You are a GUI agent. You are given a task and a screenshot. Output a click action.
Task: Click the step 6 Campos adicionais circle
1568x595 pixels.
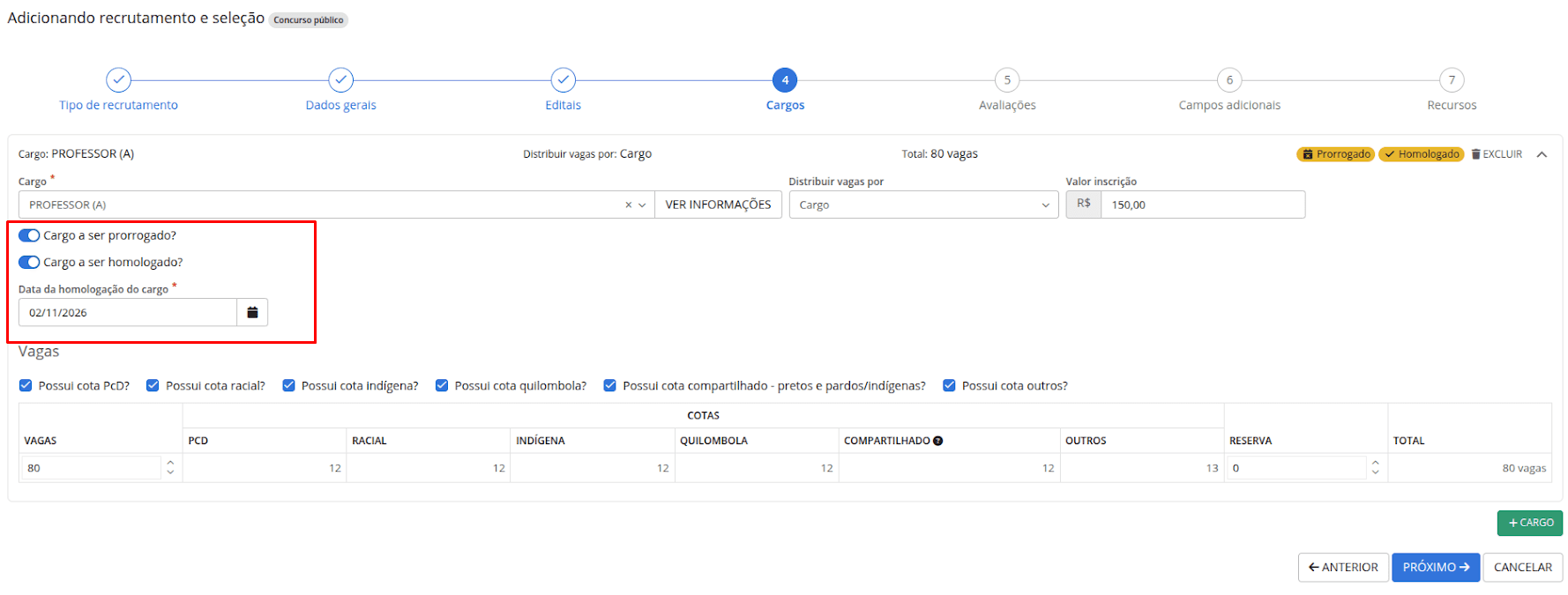1229,80
